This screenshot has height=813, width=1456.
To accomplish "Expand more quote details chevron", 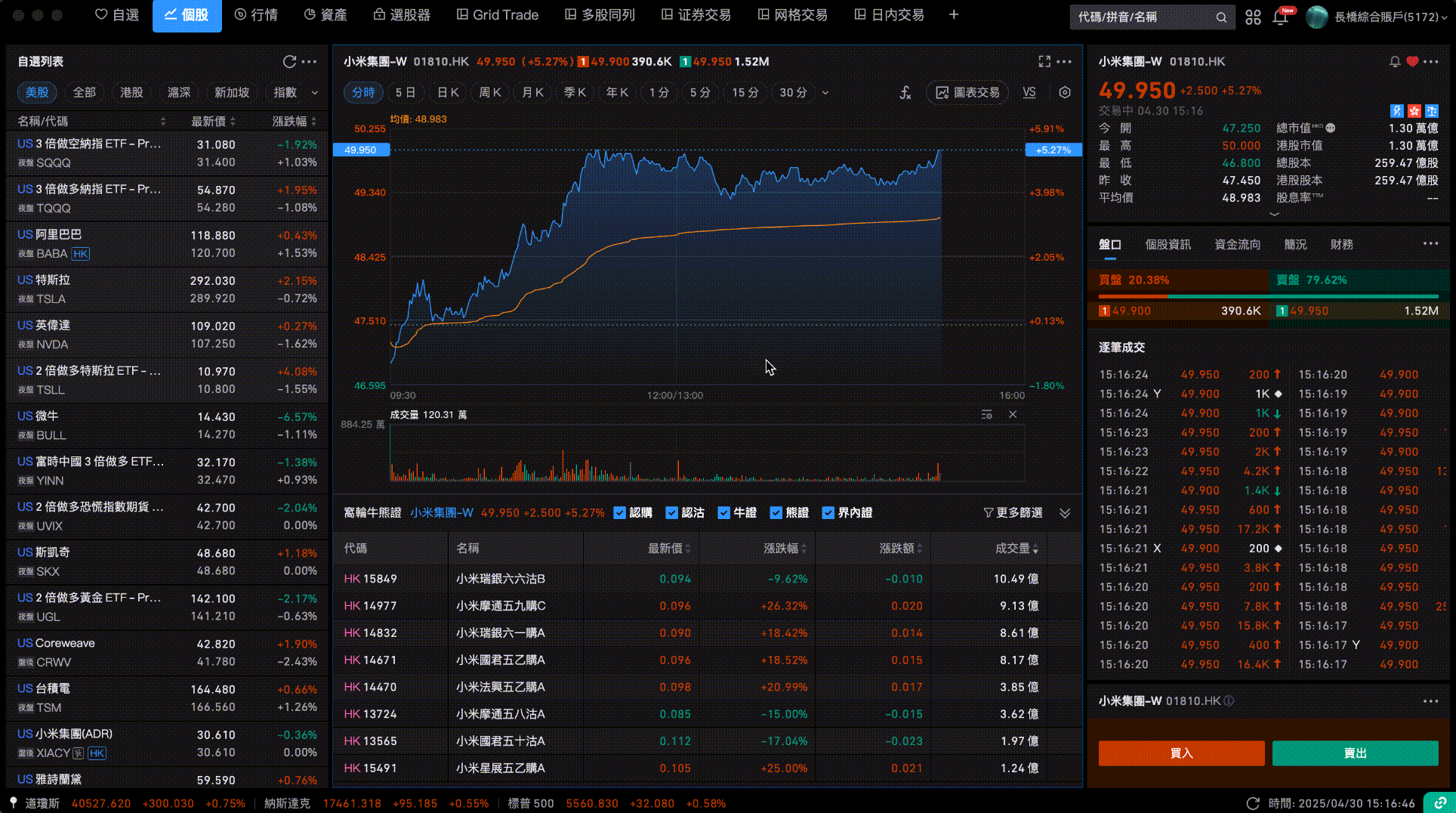I will (1275, 215).
